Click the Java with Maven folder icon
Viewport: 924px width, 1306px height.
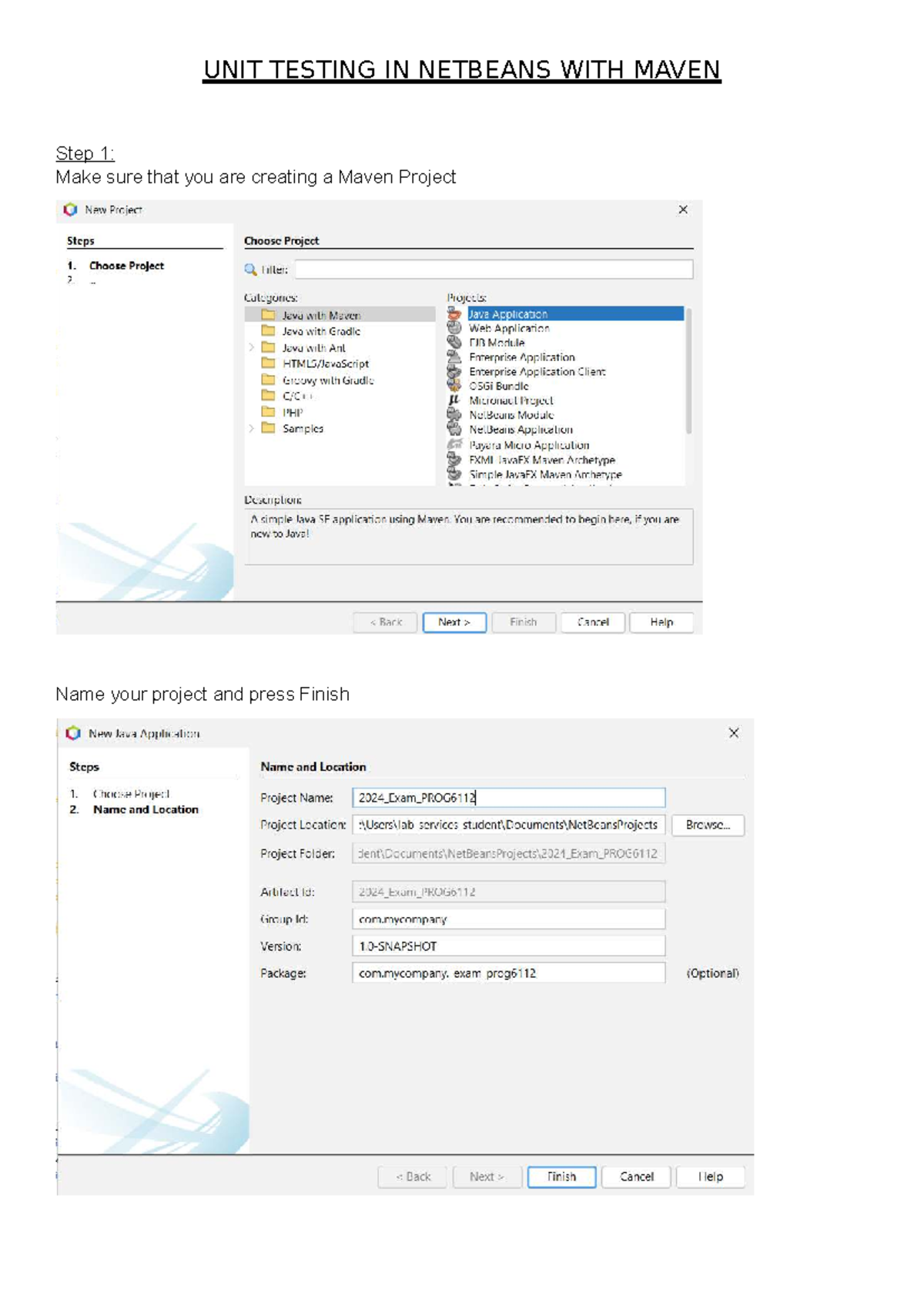pyautogui.click(x=268, y=315)
